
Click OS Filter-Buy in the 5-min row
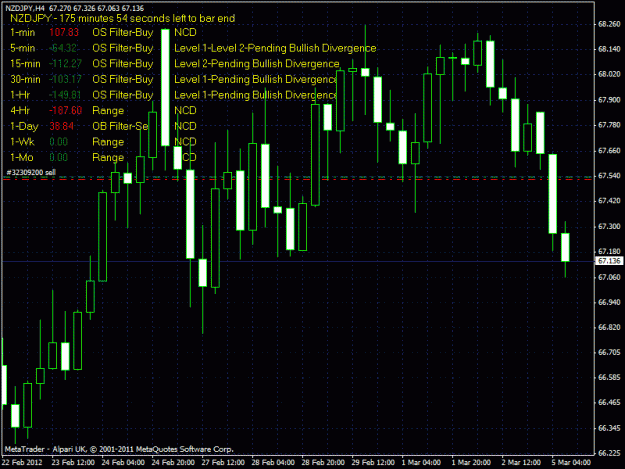click(x=123, y=48)
